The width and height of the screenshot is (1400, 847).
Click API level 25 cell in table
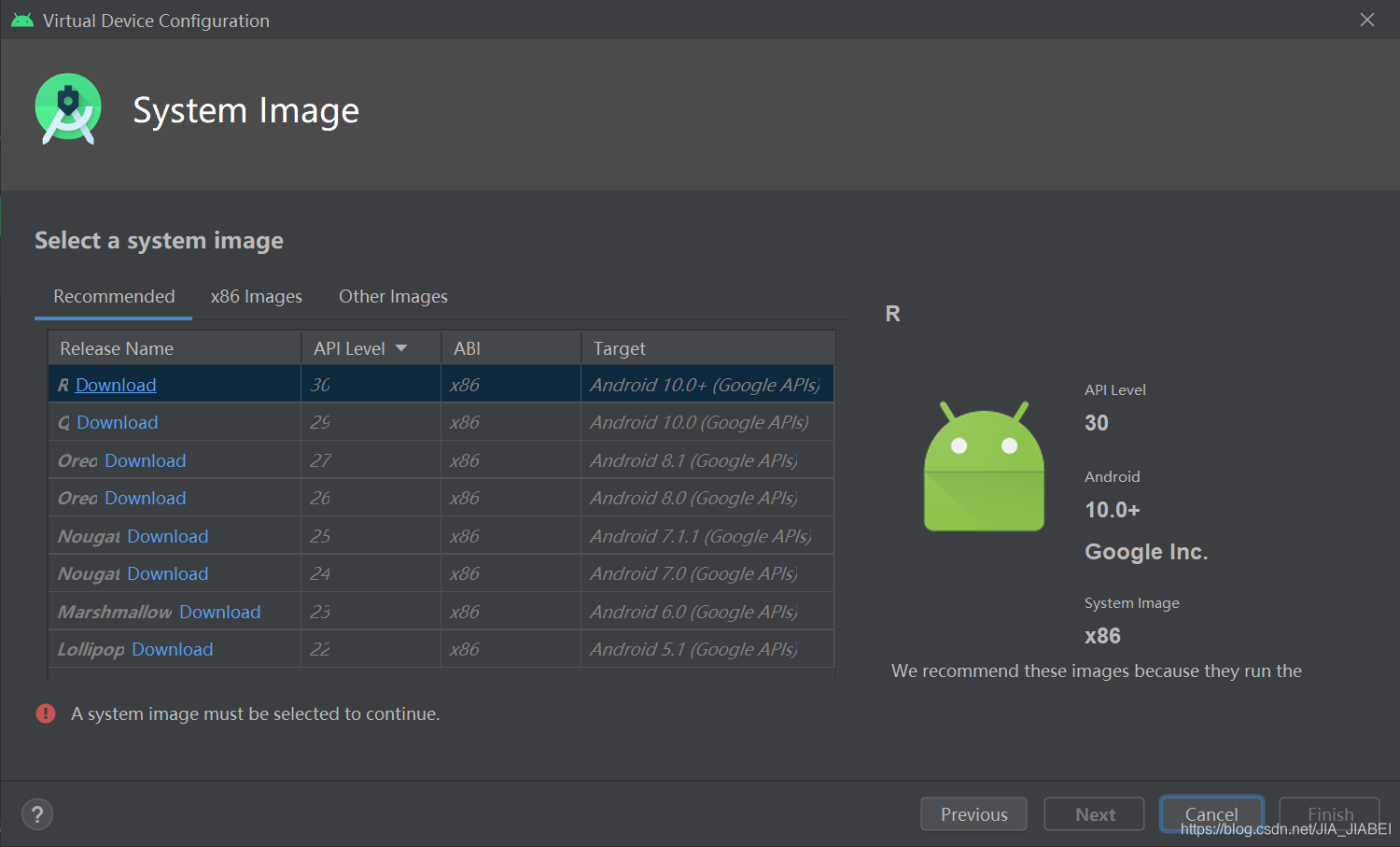[x=371, y=536]
